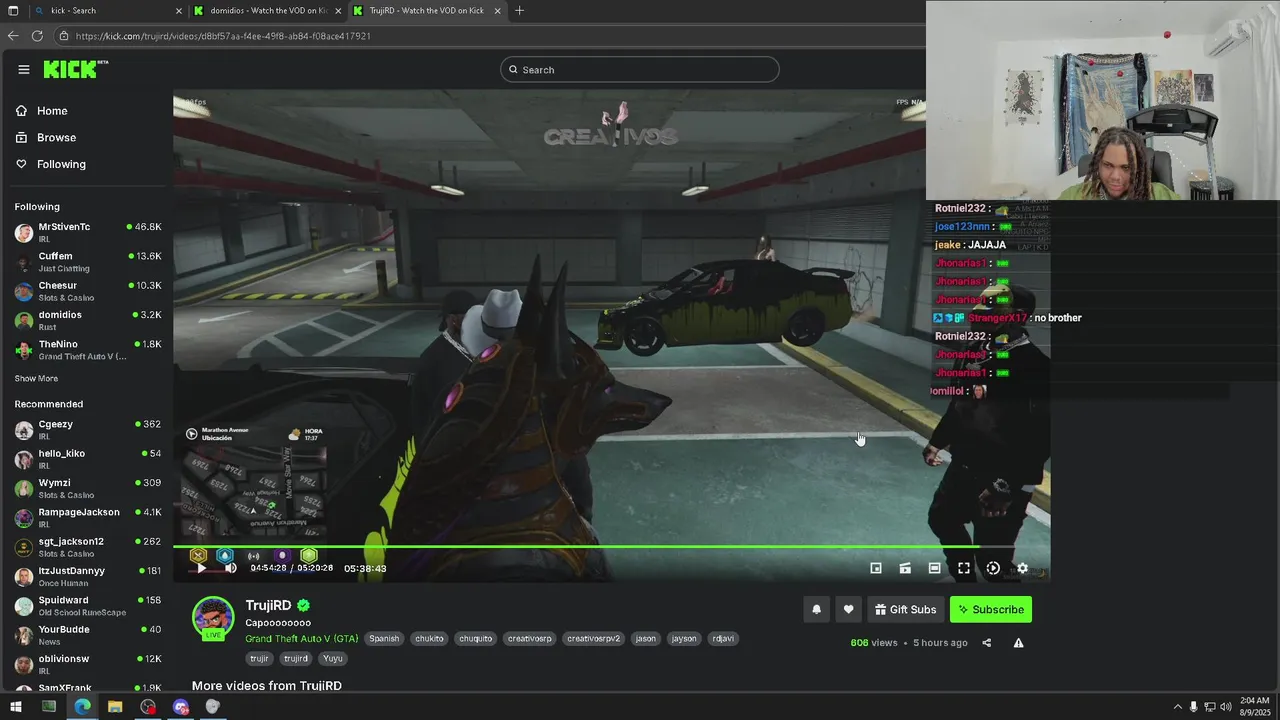Open a new browser tab
The height and width of the screenshot is (720, 1280).
pos(519,11)
